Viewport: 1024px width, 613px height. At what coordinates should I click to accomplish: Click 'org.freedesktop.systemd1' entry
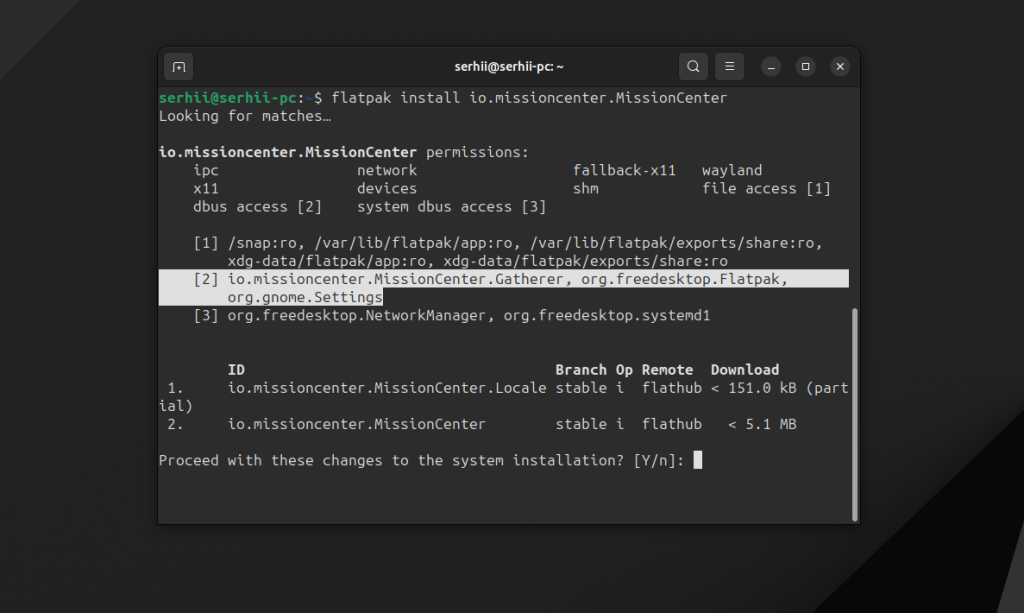pyautogui.click(x=607, y=316)
